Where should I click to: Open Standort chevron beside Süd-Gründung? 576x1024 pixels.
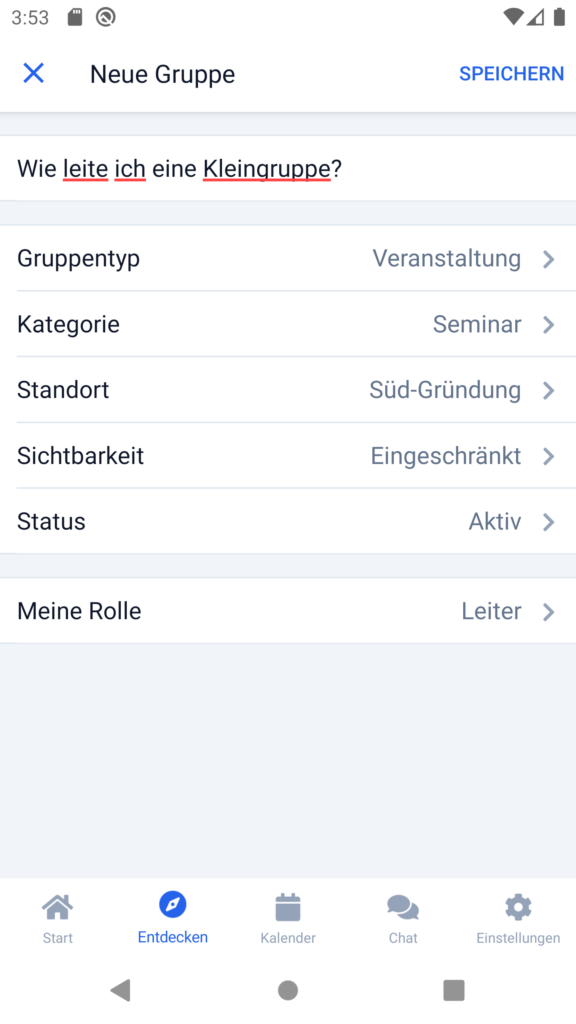tap(549, 391)
